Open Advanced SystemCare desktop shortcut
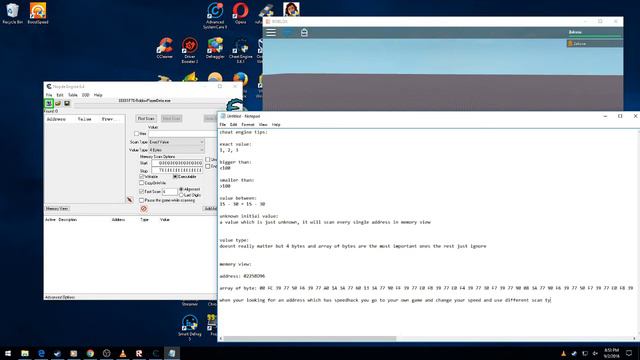This screenshot has height=360, width=640. point(215,16)
